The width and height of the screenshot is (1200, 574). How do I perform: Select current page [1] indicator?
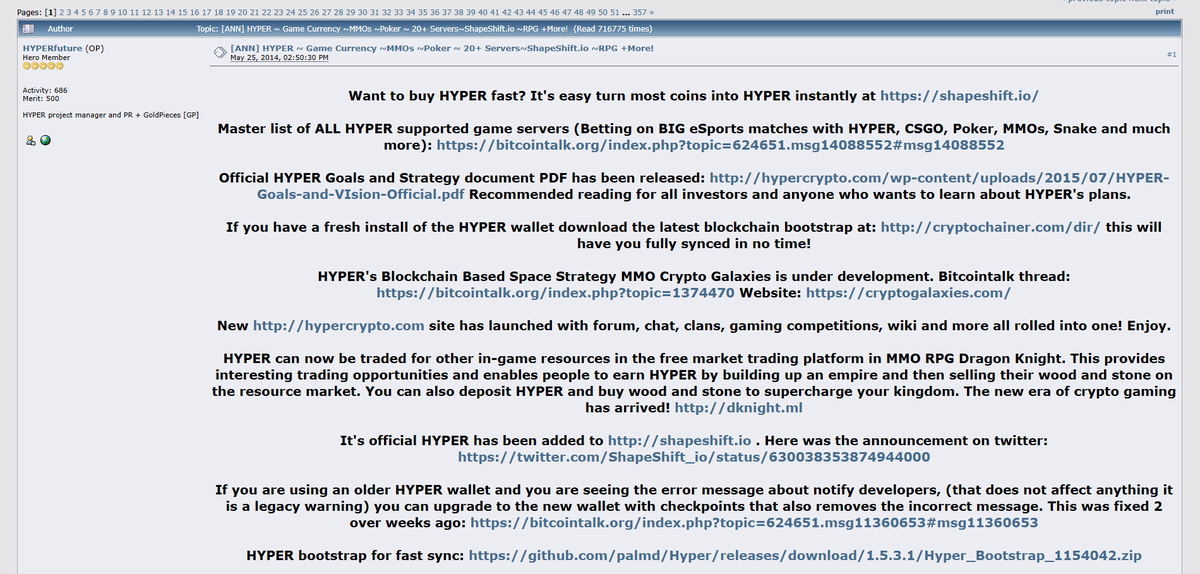[x=51, y=11]
